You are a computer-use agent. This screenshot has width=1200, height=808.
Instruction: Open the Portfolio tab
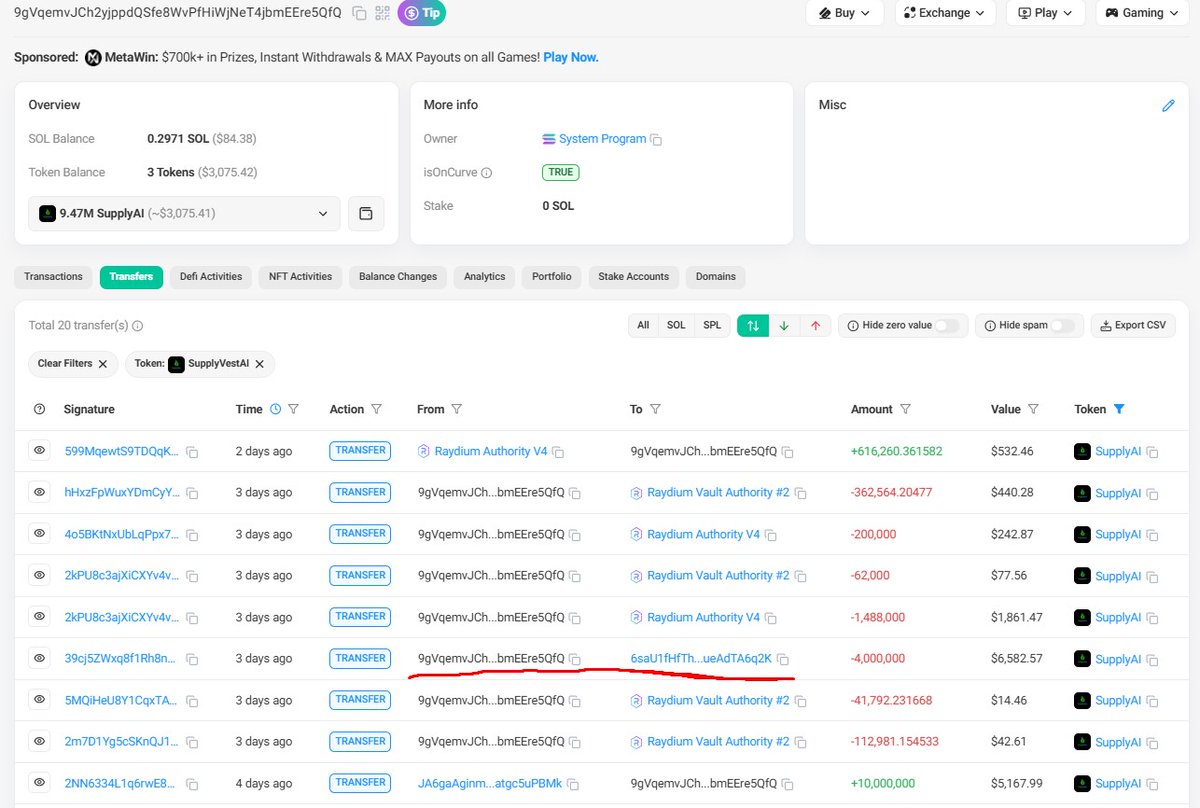click(x=552, y=277)
